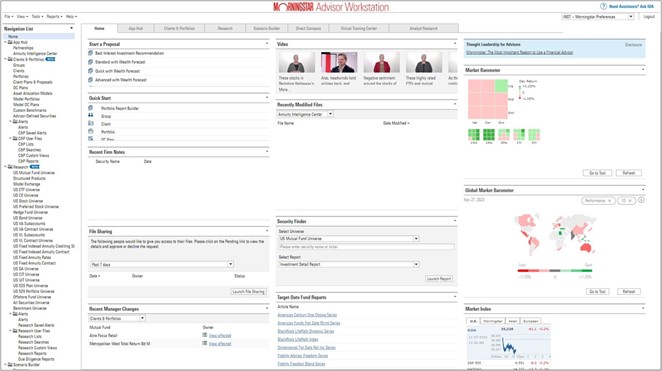Open the Recently Modified Files source dropdown
The width and height of the screenshot is (662, 371).
[x=330, y=114]
